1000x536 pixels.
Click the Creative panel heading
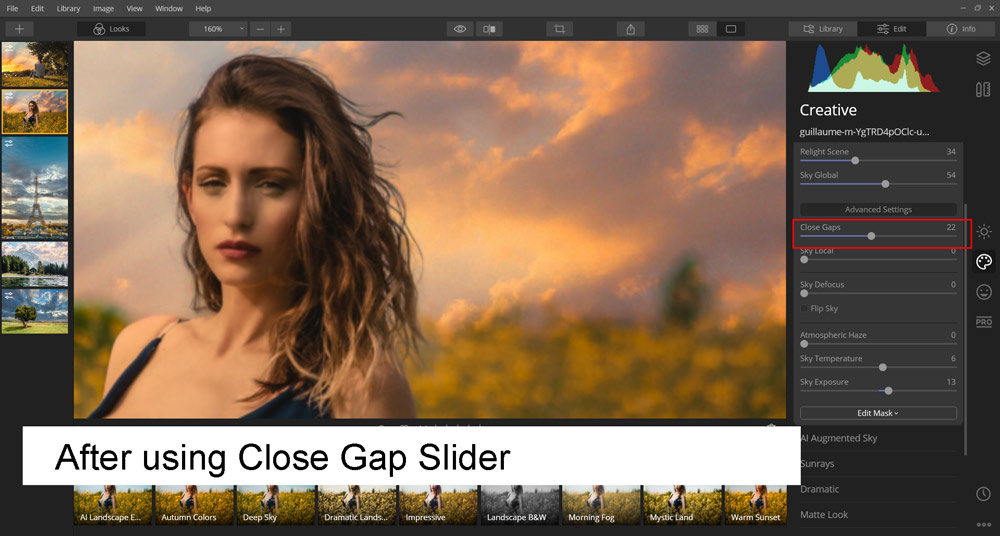click(x=828, y=110)
